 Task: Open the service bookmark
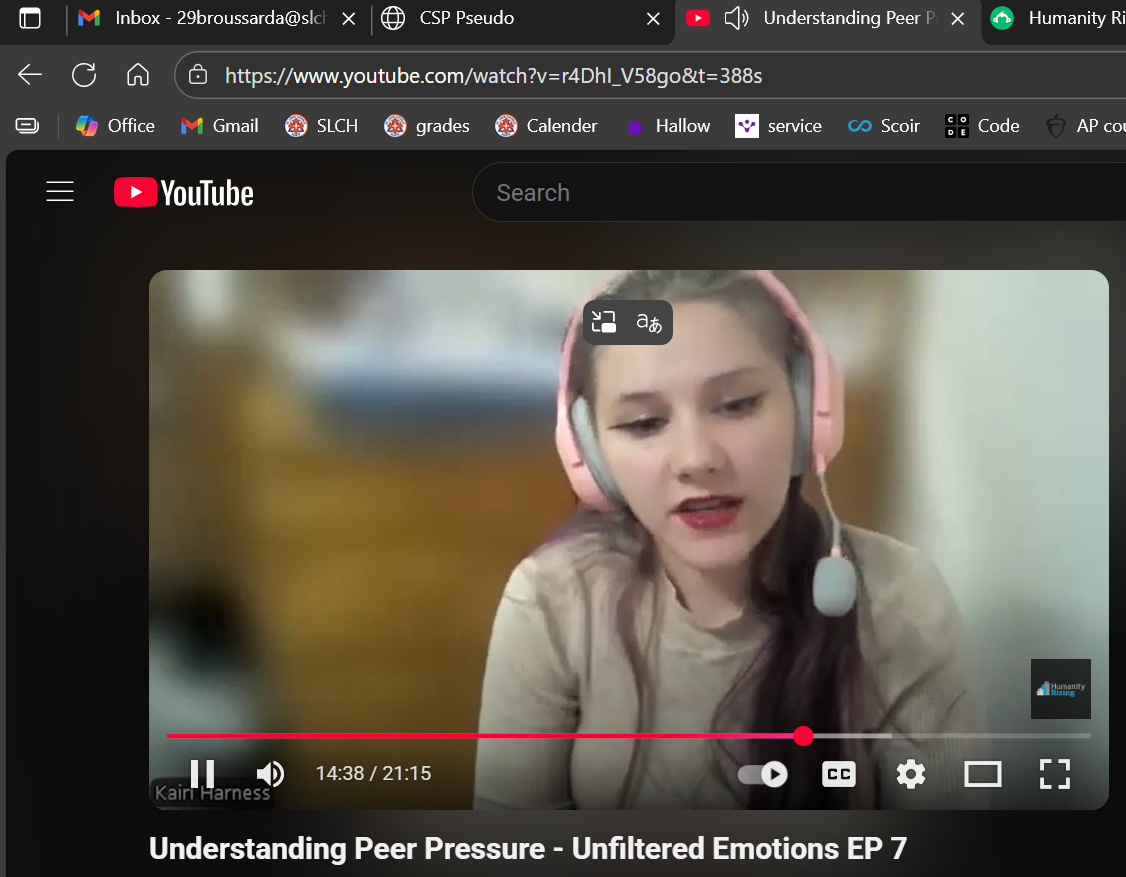pyautogui.click(x=778, y=126)
